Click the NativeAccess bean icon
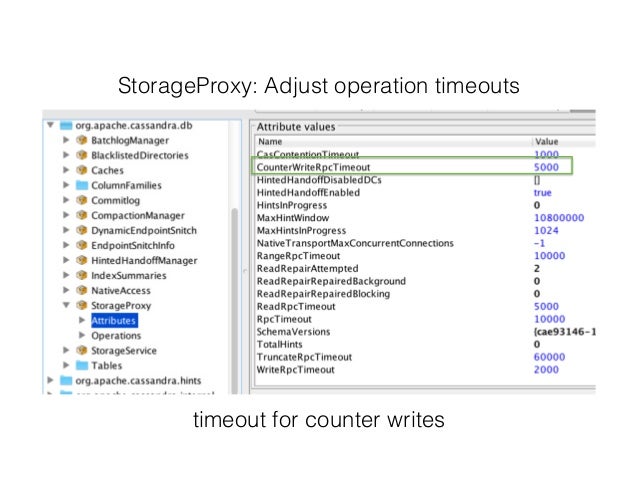Screen dimensions: 638x479 coord(82,291)
